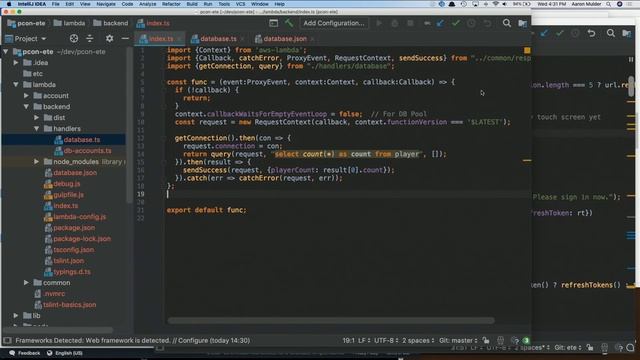Click the Scroll from Source target icon
Image resolution: width=640 pixels, height=360 pixels.
pyautogui.click(x=74, y=38)
